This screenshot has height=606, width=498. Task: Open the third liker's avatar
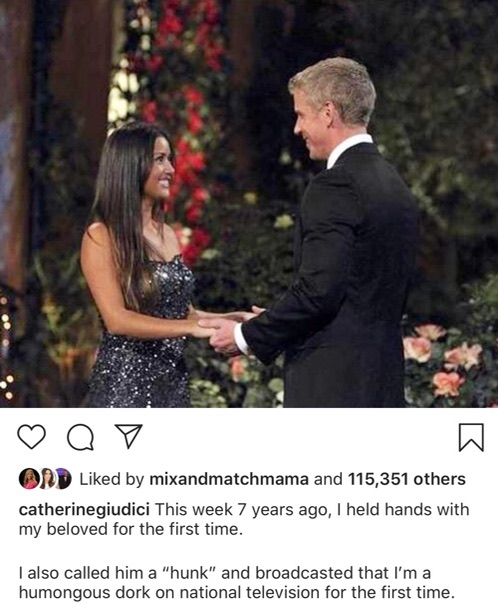pos(63,479)
